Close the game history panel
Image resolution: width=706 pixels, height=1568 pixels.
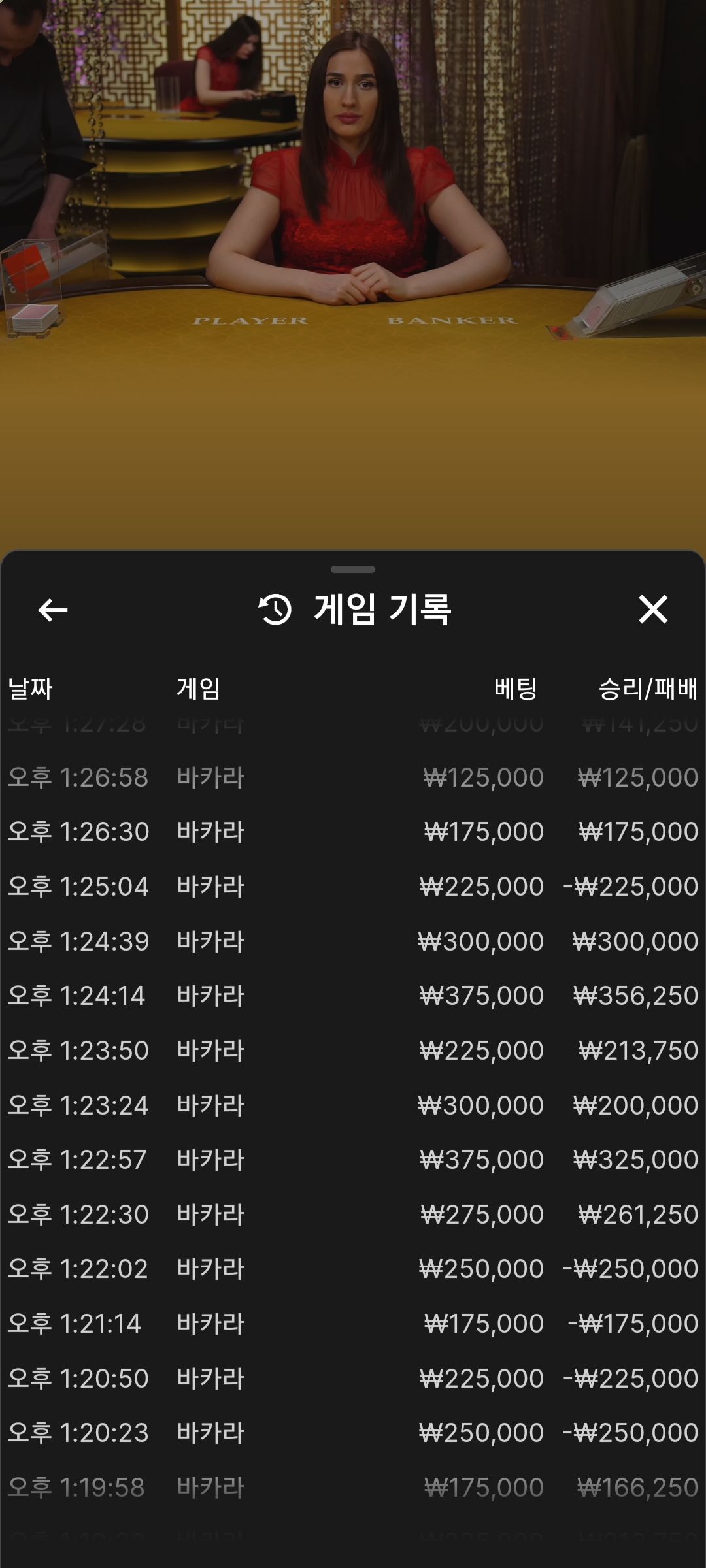click(x=652, y=610)
